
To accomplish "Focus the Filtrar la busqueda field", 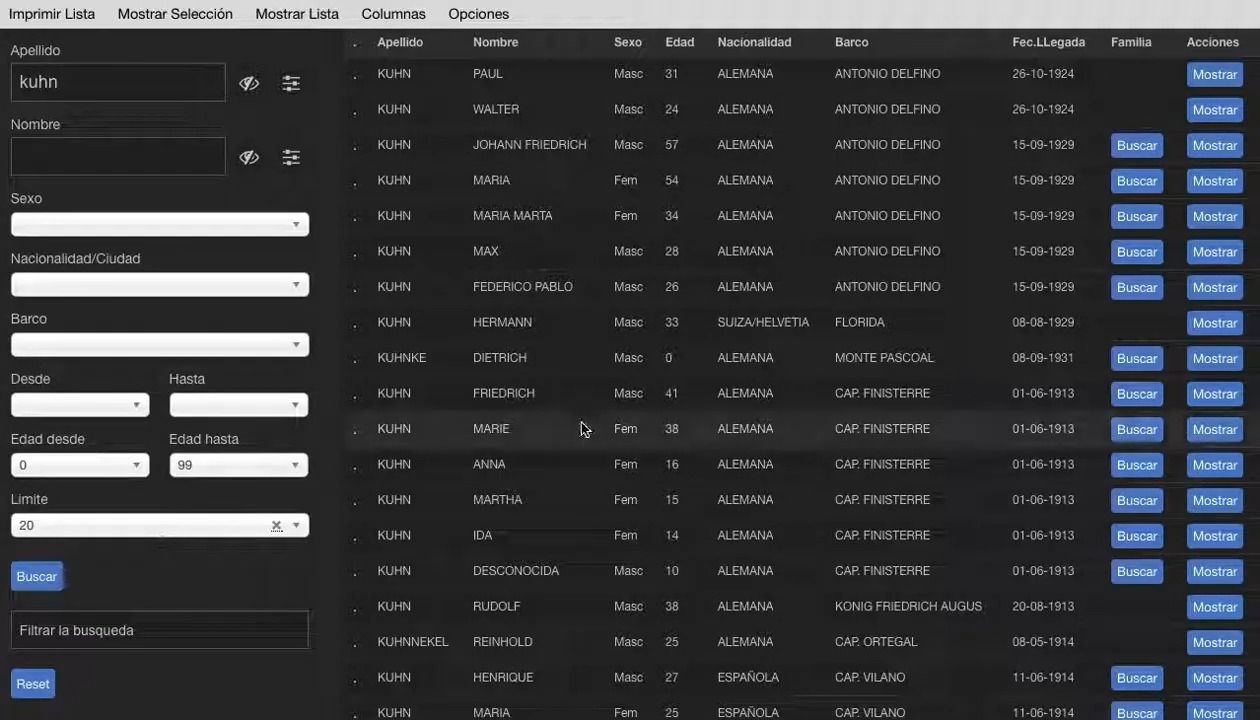I will [160, 630].
